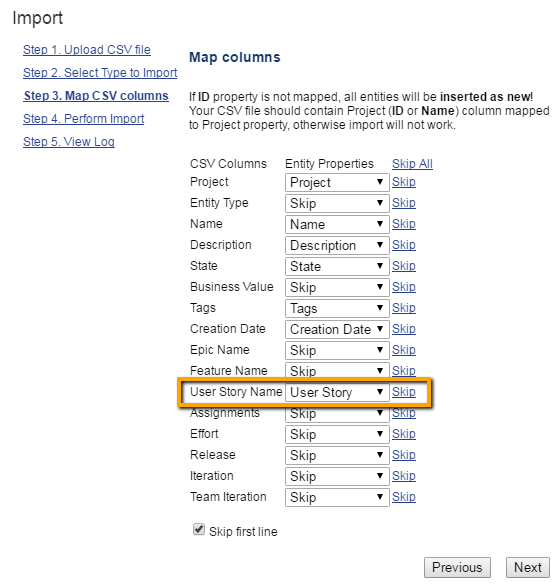Image resolution: width=560 pixels, height=587 pixels.
Task: Open the Release property dropdown
Action: click(337, 455)
